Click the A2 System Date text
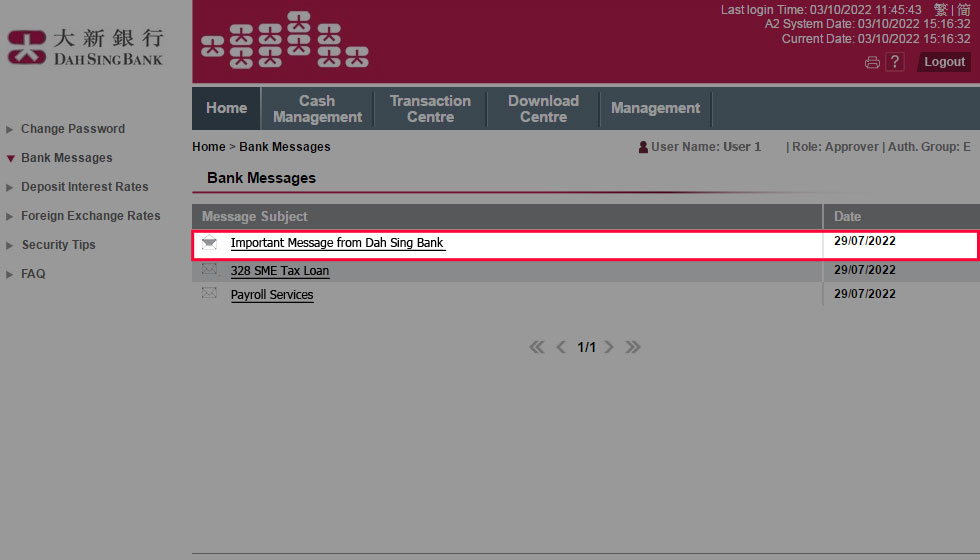The image size is (980, 560). click(x=868, y=24)
